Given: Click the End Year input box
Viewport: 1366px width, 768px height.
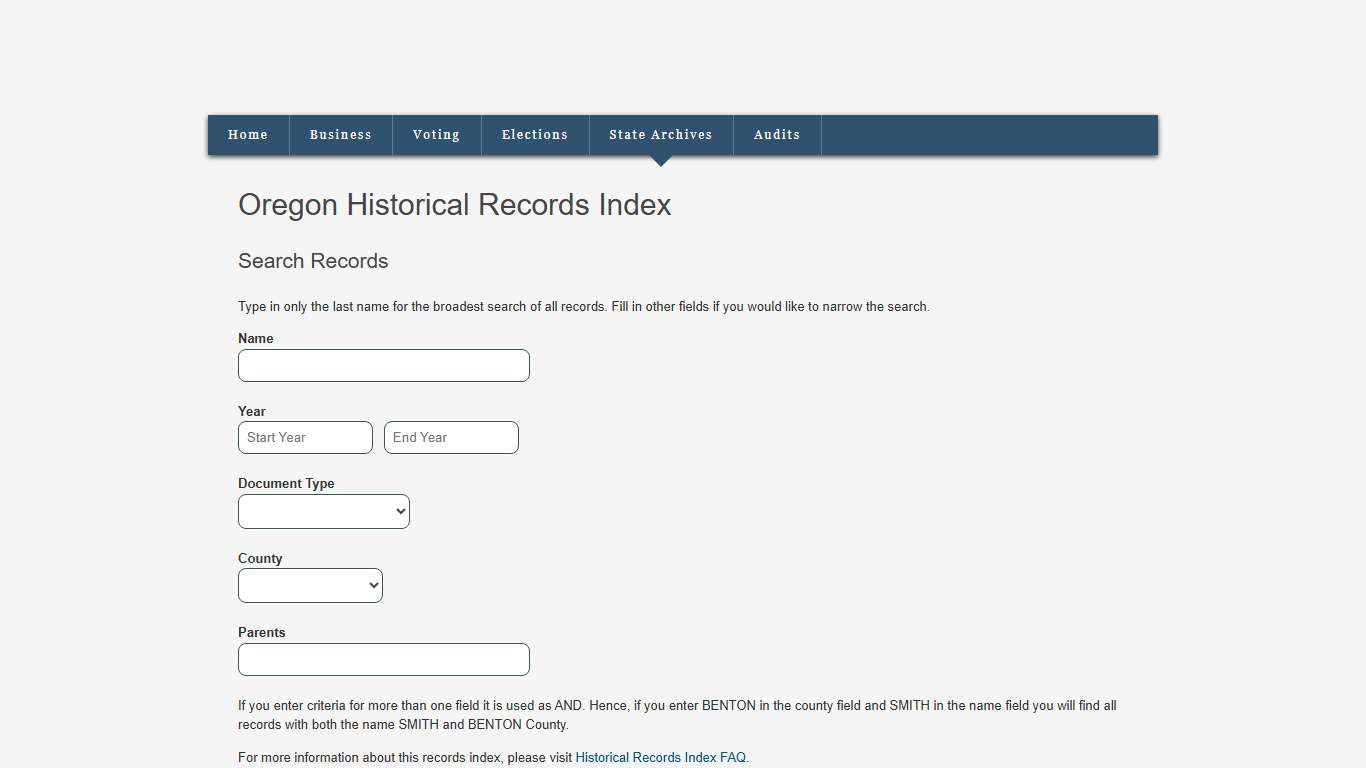Looking at the screenshot, I should click(451, 437).
